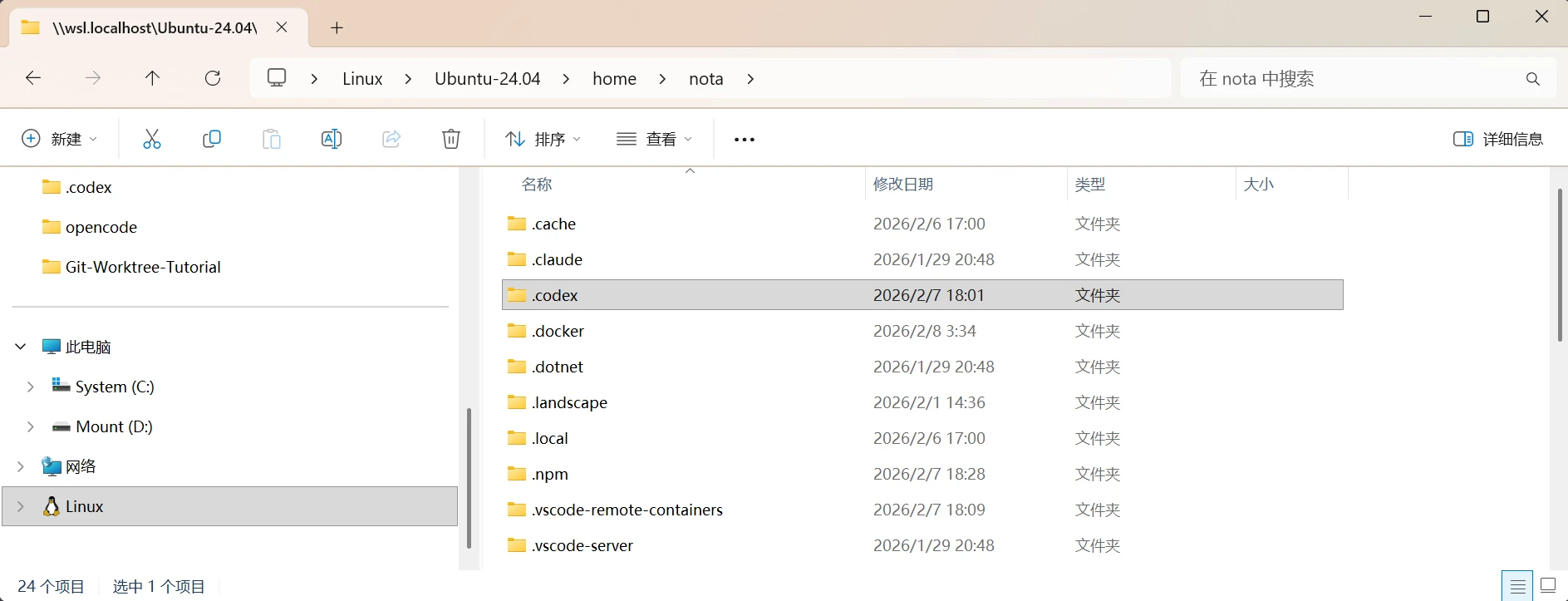Viewport: 1568px width, 601px height.
Task: Click the Delete trash can icon
Action: click(x=450, y=139)
